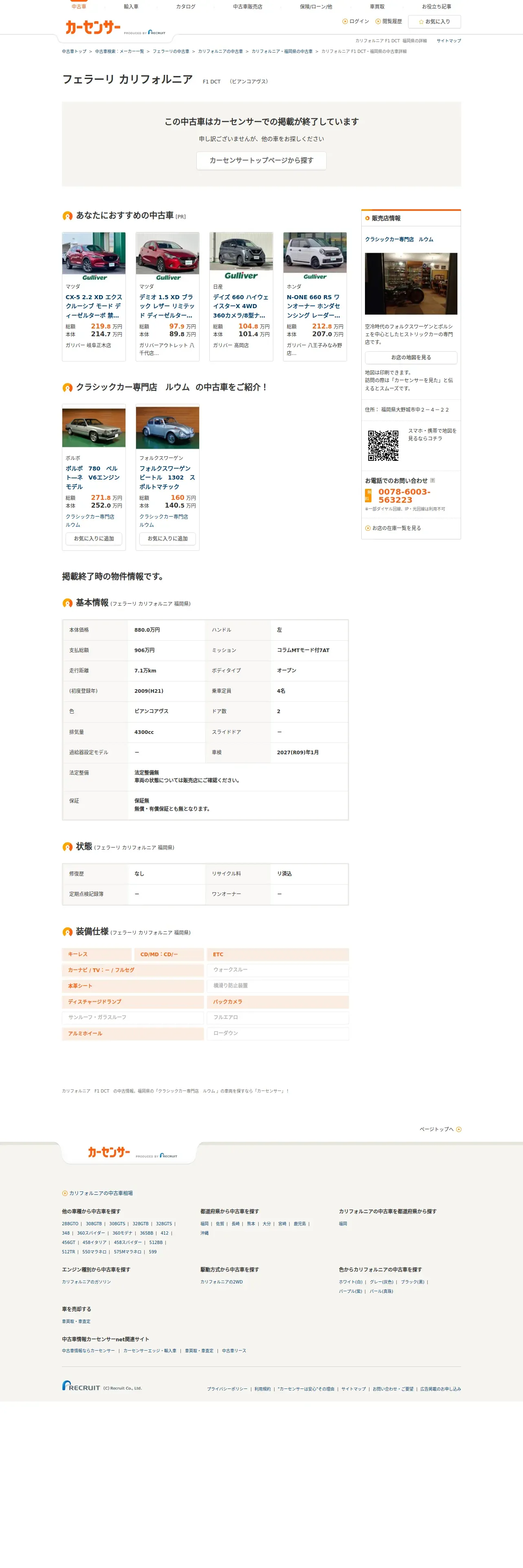Click 佐賀 prefecture footer link

click(x=220, y=1224)
